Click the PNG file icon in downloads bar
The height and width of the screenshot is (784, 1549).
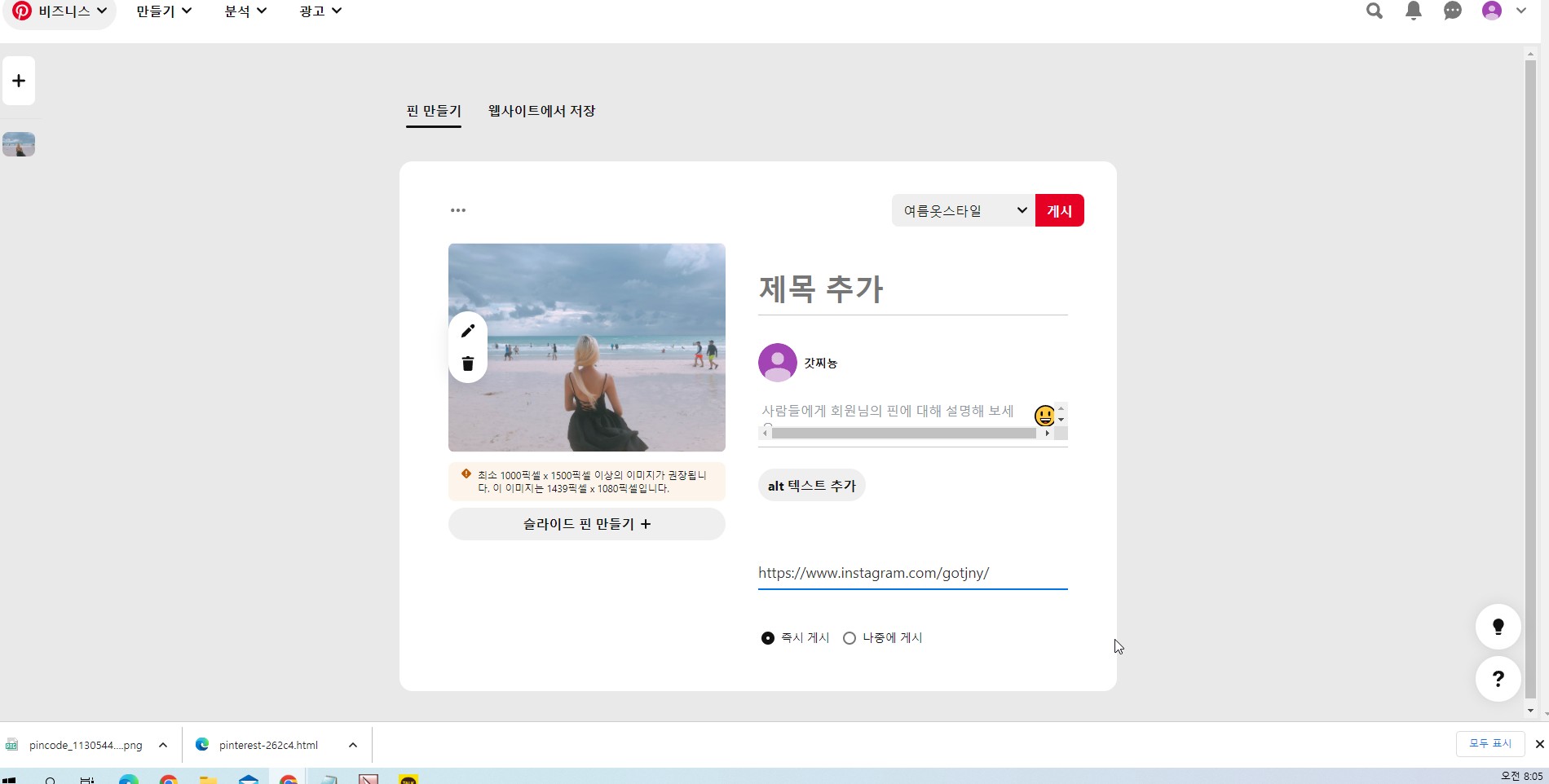pyautogui.click(x=11, y=745)
